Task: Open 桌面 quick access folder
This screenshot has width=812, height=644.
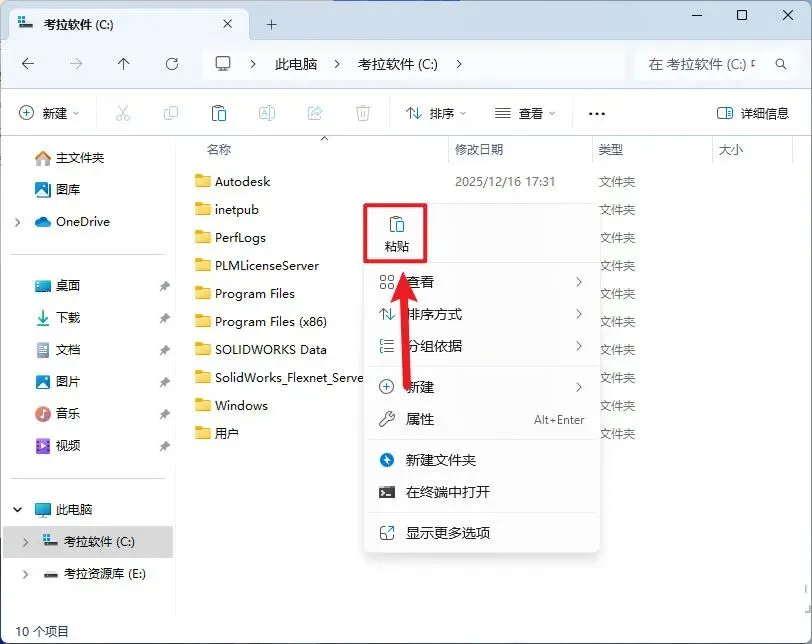Action: [x=58, y=286]
